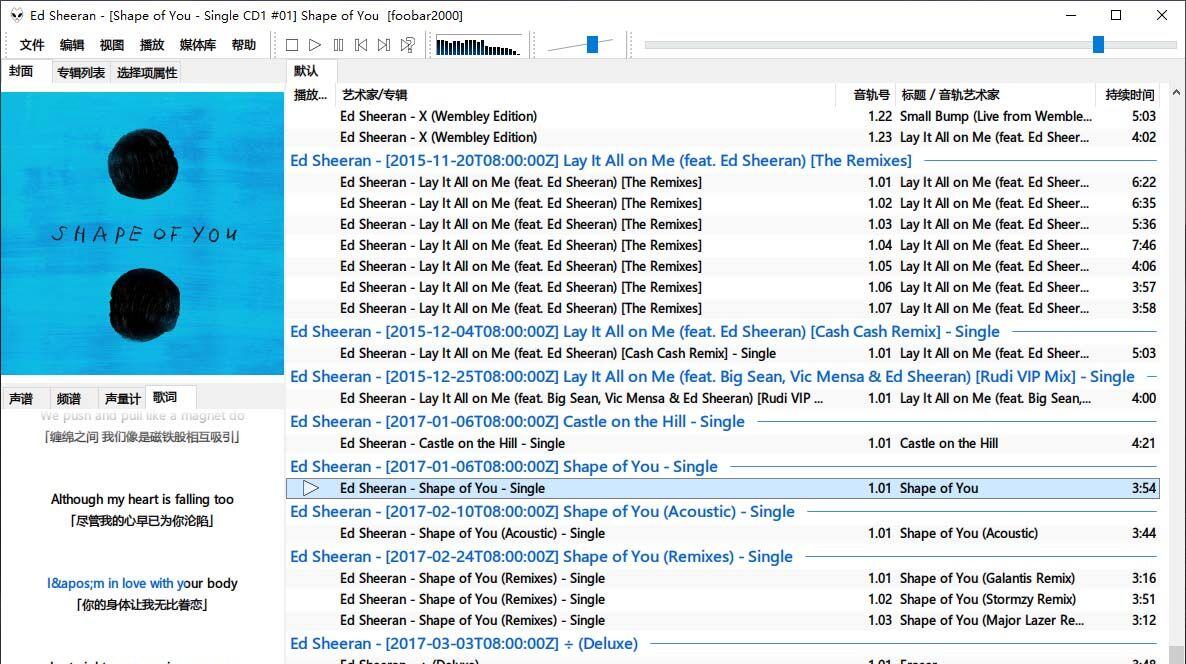Open the 视图 menu

(112, 45)
